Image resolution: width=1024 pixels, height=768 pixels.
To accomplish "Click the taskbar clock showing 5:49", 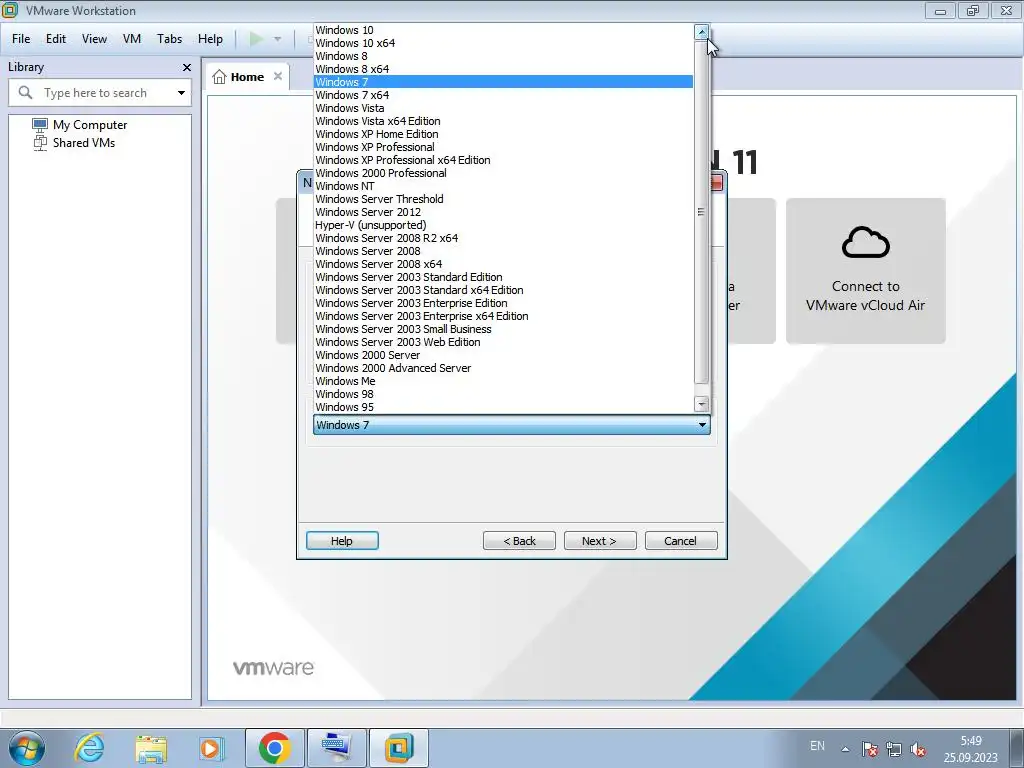I will point(970,749).
